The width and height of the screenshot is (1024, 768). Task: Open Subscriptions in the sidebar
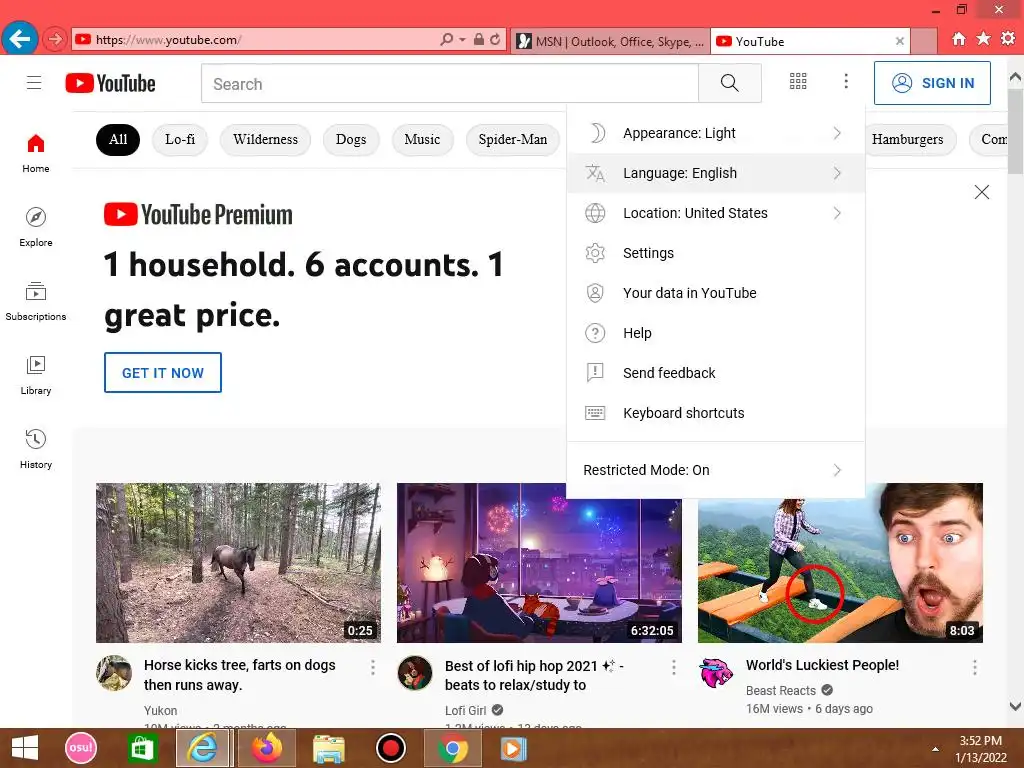coord(36,301)
